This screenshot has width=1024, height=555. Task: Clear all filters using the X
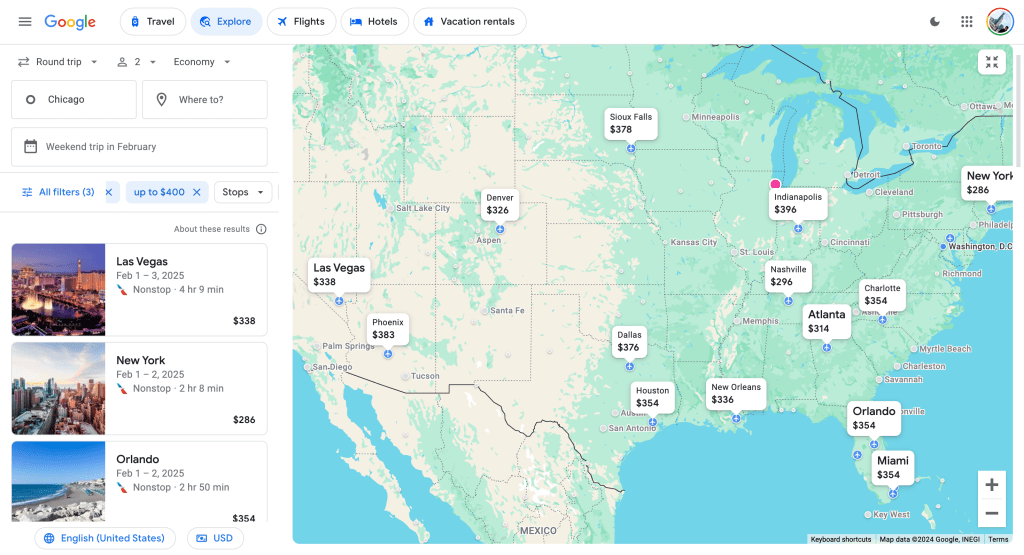pyautogui.click(x=109, y=192)
